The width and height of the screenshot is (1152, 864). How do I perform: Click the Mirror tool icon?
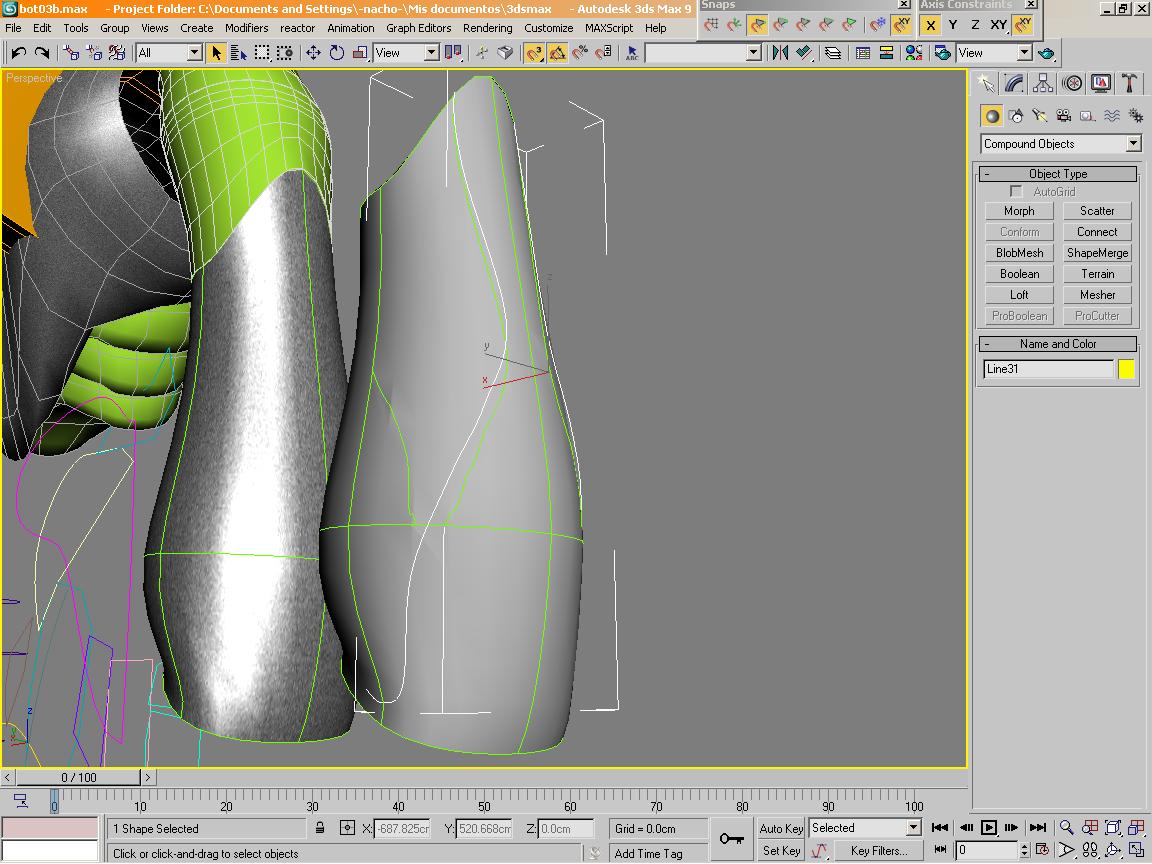(x=780, y=53)
